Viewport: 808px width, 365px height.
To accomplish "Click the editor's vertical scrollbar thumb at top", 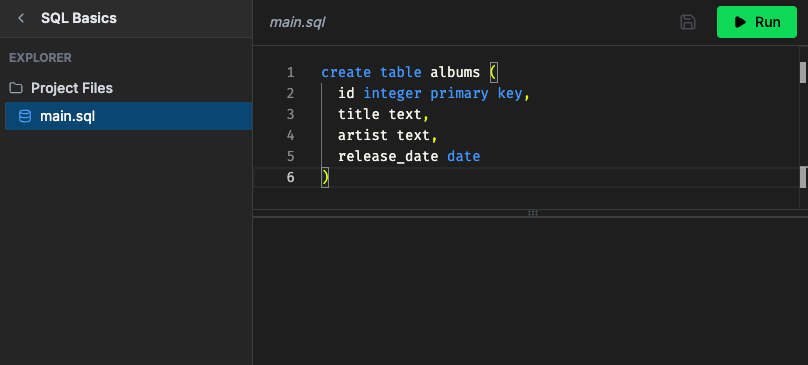I will click(803, 72).
